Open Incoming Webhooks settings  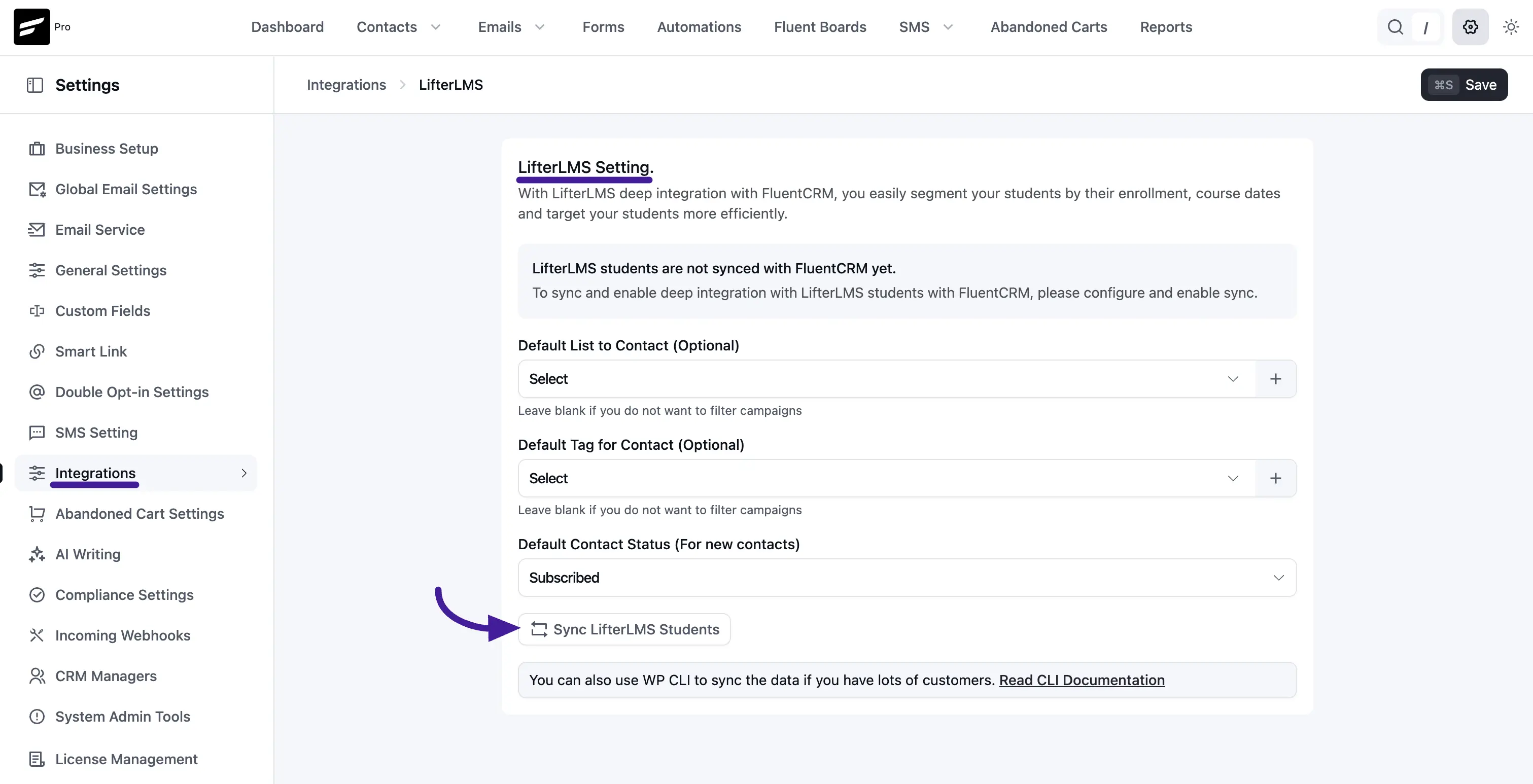click(123, 635)
